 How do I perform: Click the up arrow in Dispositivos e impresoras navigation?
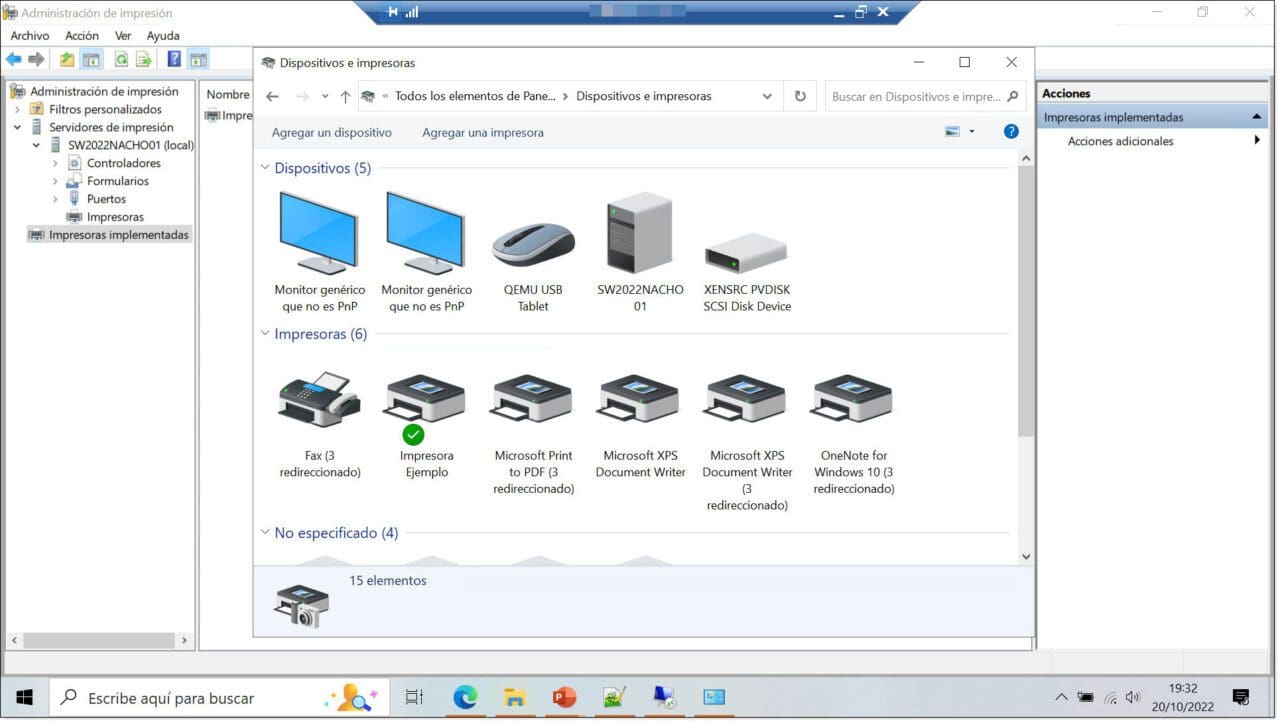pos(345,96)
